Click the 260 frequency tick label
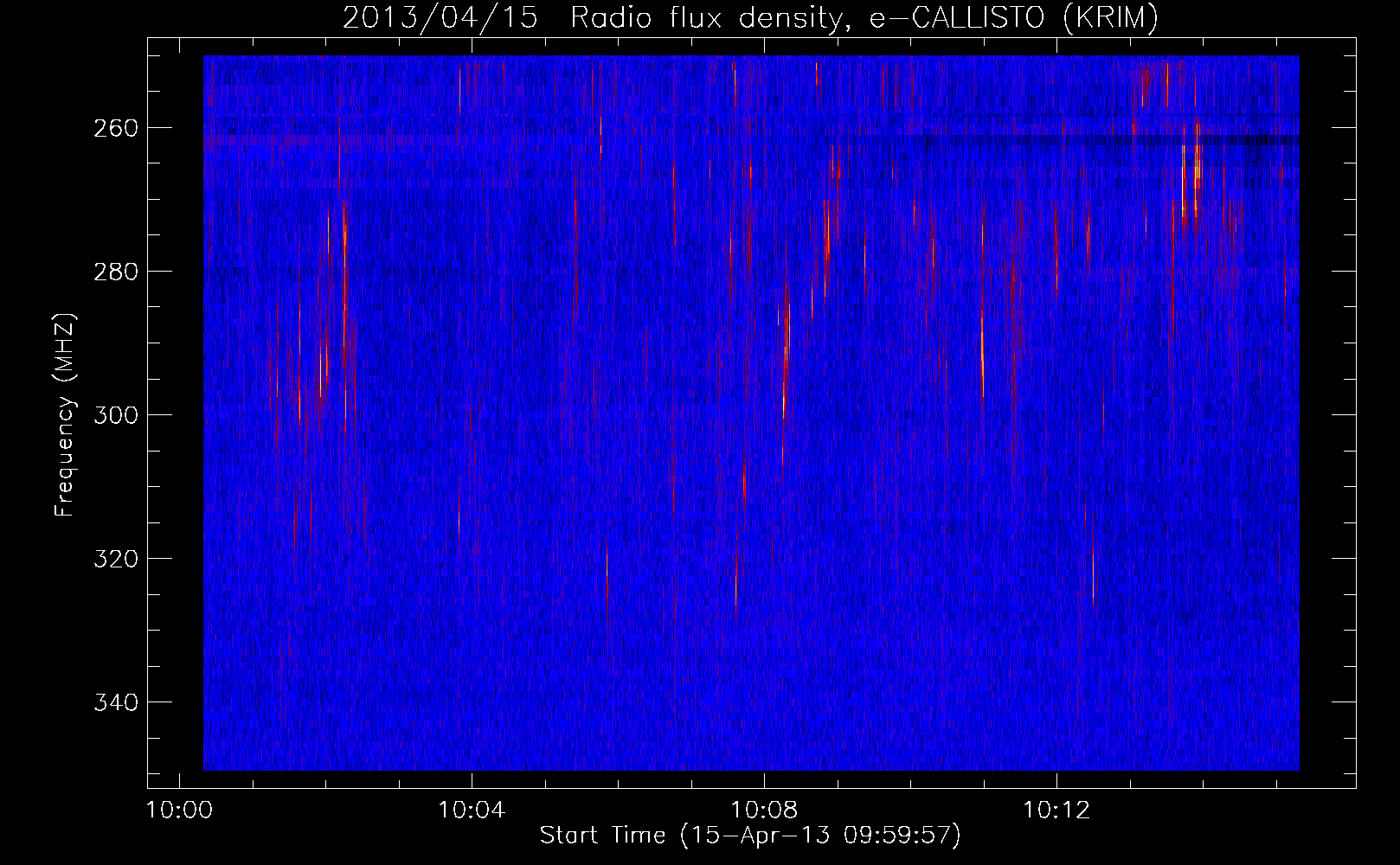 pyautogui.click(x=116, y=128)
